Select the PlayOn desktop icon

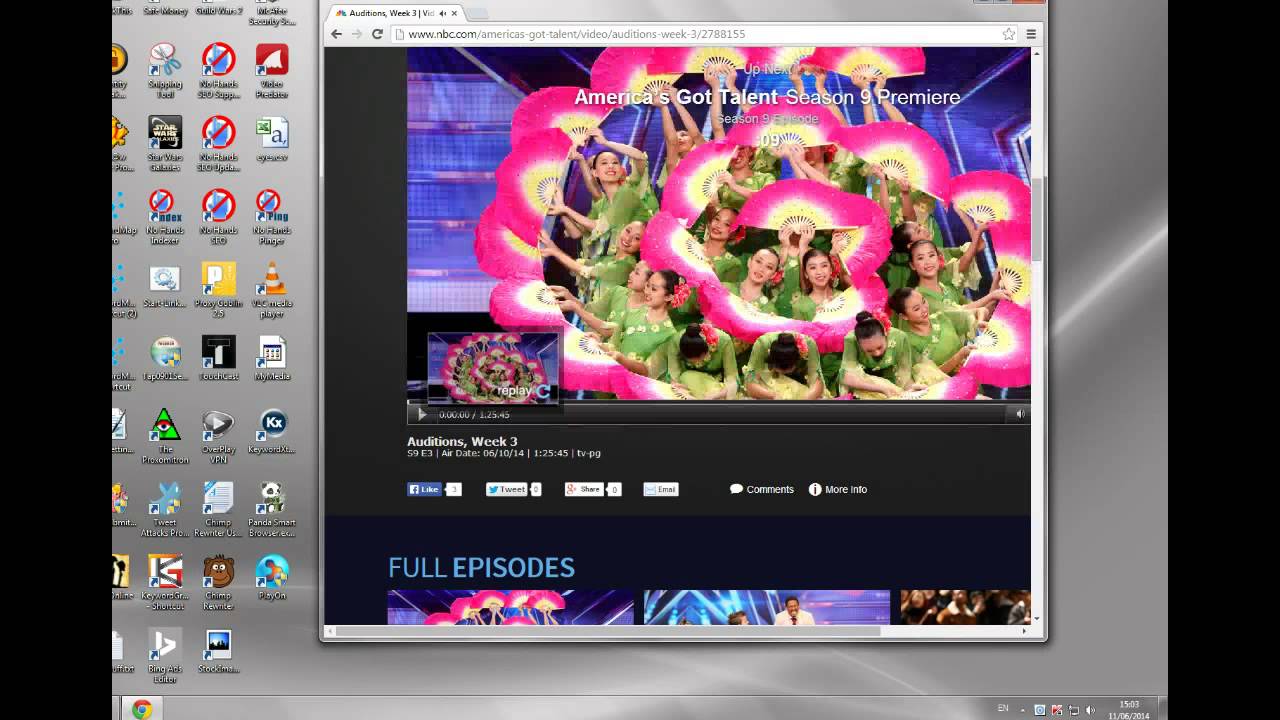click(x=271, y=577)
